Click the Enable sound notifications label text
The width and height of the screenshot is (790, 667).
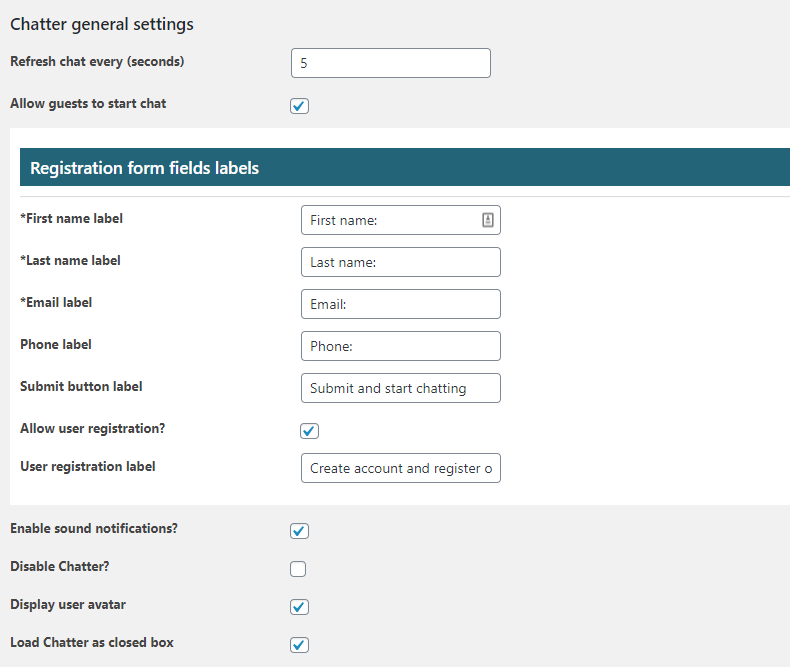point(94,528)
